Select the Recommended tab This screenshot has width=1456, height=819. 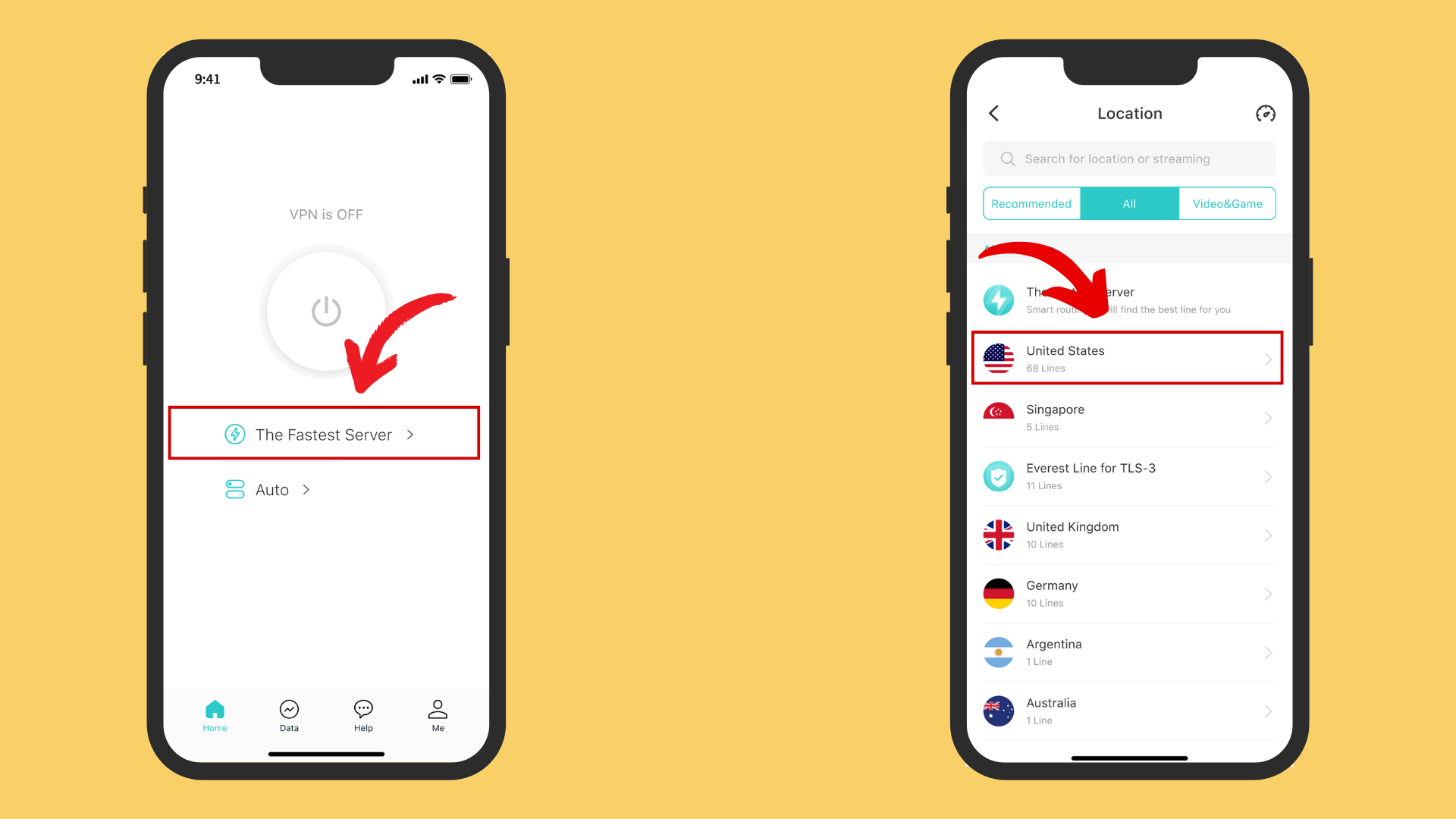click(1030, 203)
